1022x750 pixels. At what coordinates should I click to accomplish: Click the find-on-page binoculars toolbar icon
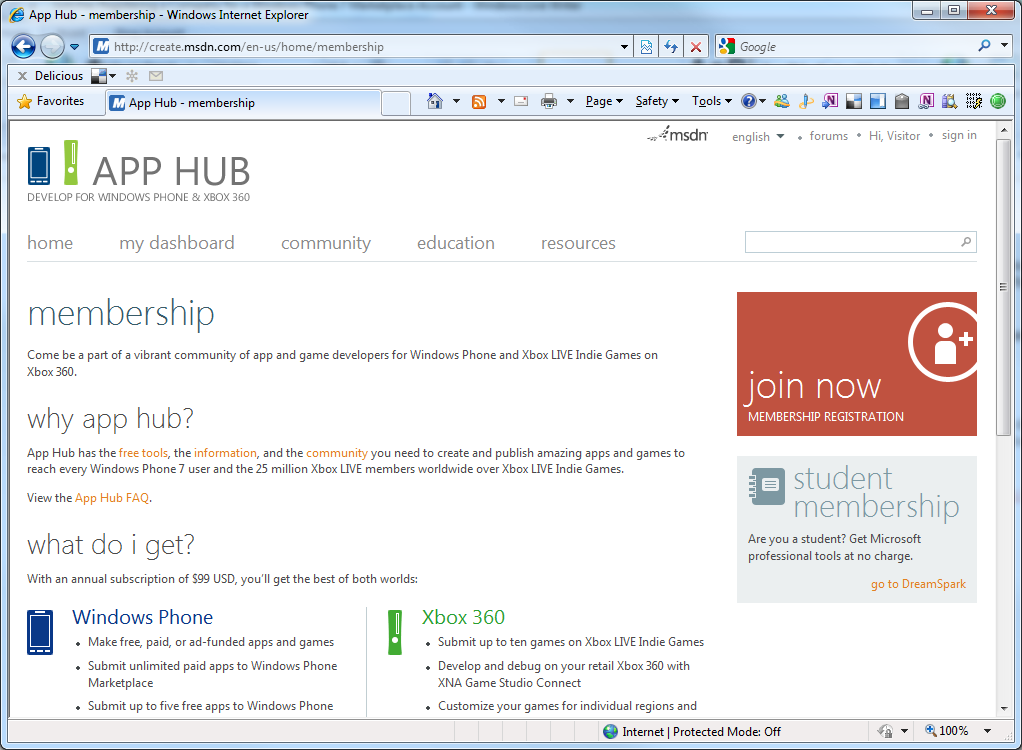tap(950, 101)
